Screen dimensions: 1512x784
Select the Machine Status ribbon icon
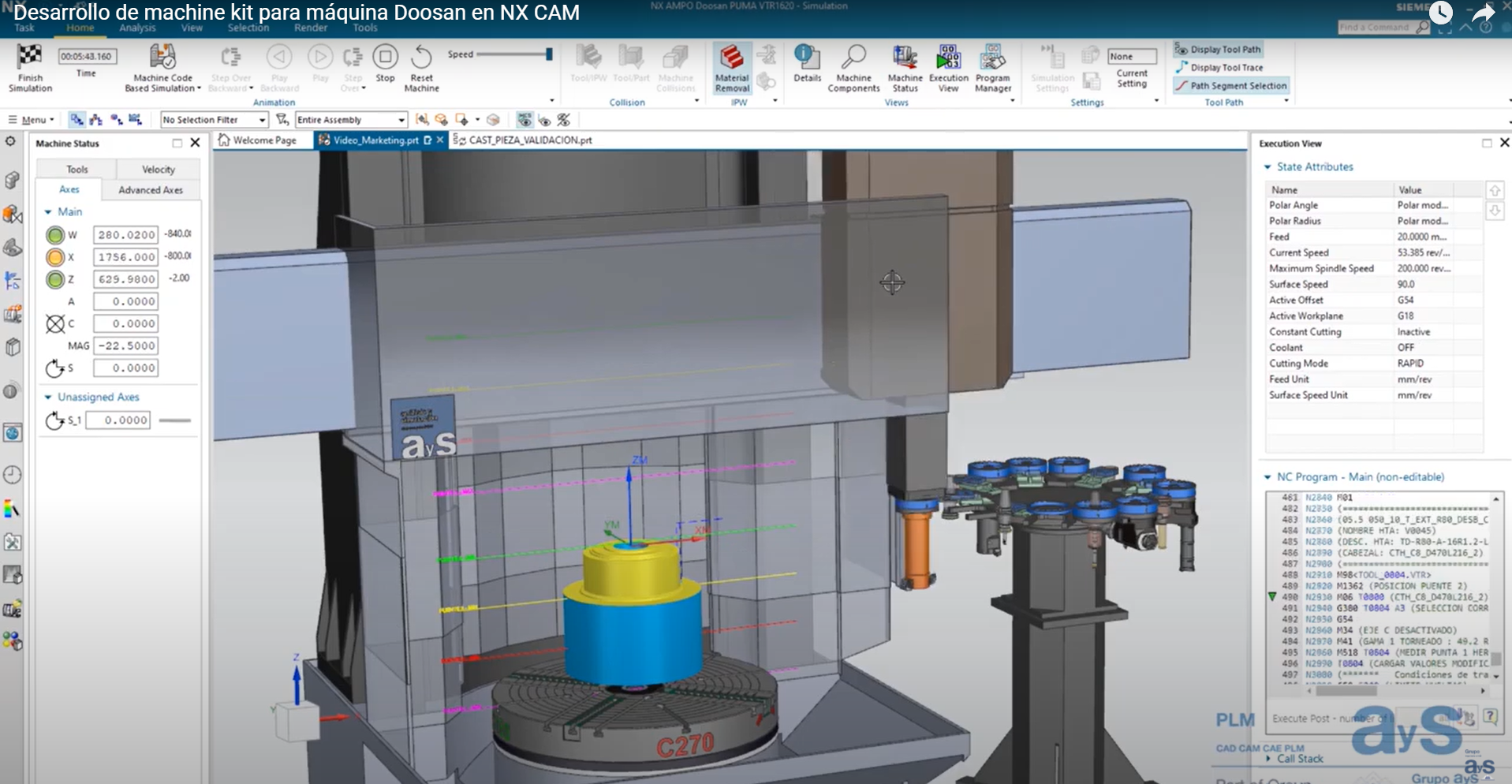tap(905, 67)
